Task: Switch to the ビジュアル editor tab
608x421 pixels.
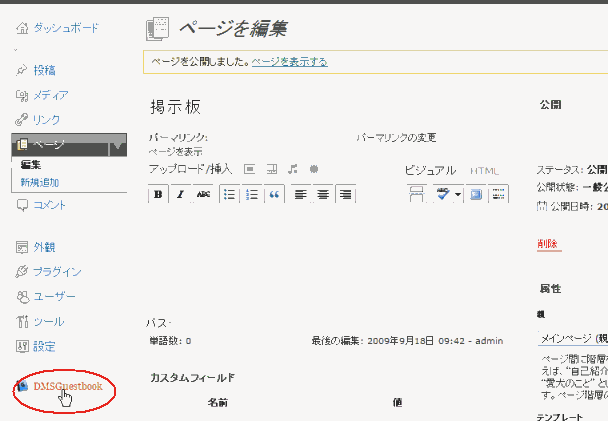Action: 430,171
